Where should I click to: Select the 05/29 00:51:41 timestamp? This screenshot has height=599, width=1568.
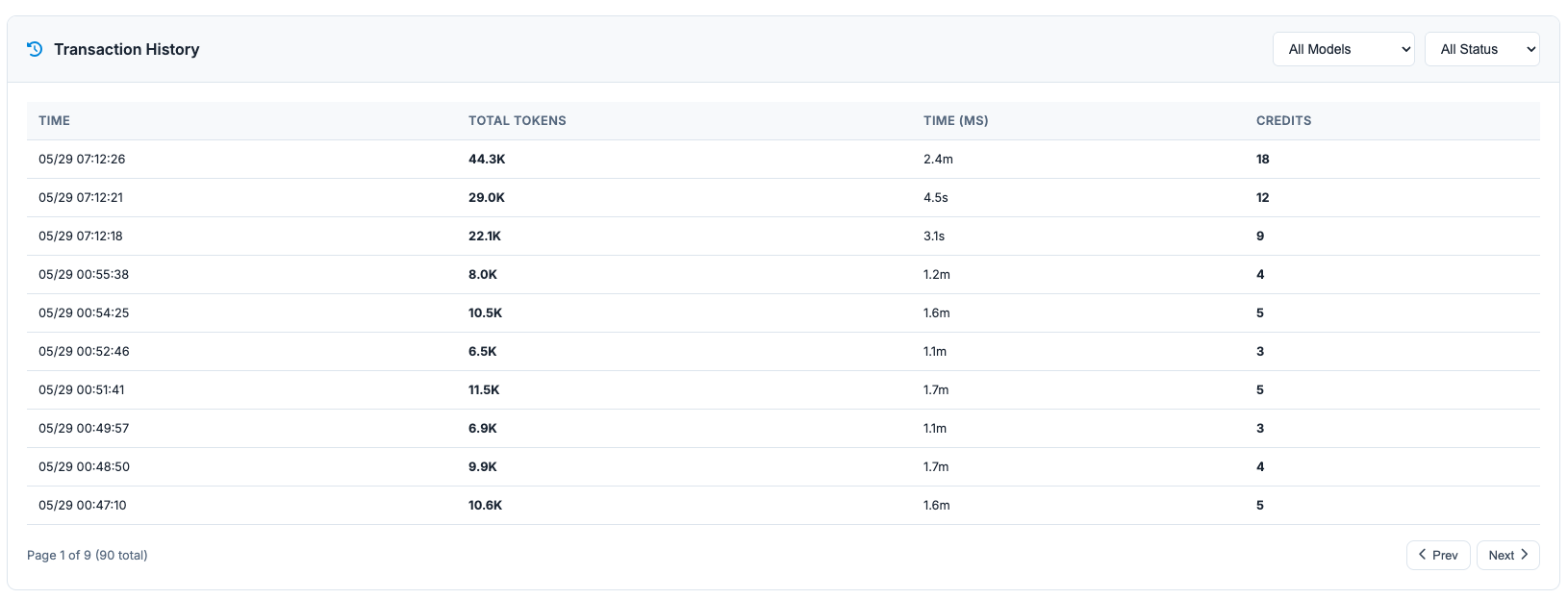point(82,389)
